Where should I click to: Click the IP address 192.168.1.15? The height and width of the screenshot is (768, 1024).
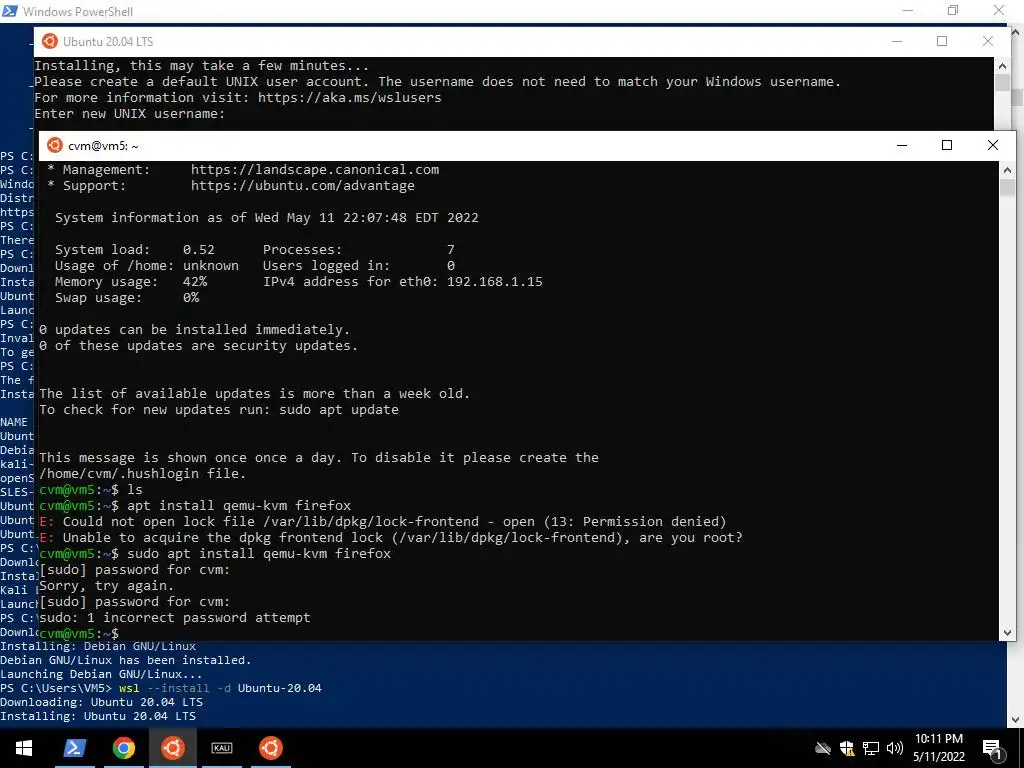494,281
